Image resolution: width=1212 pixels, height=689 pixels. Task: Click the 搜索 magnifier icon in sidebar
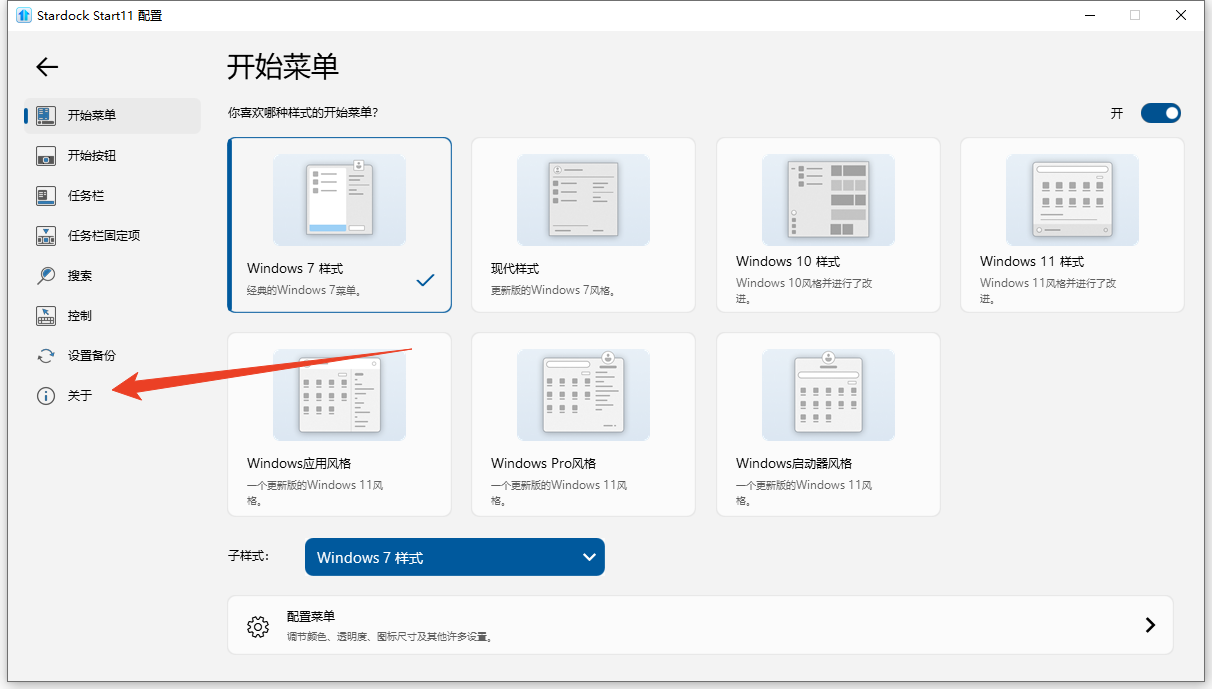point(45,275)
